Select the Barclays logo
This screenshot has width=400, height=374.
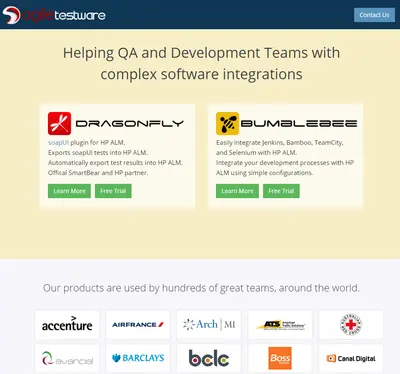[138, 359]
